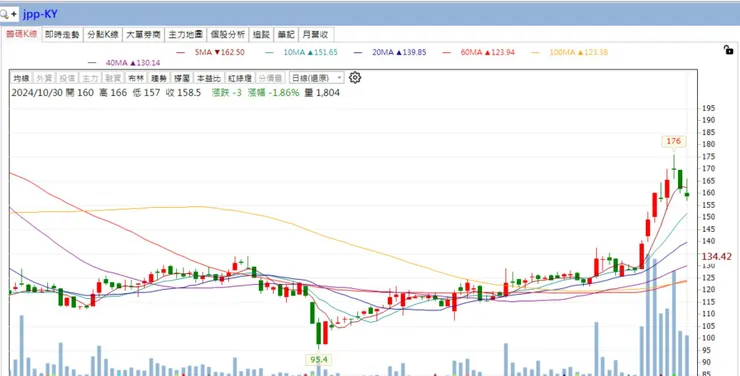Click the 10MA 151.65 legend entry
This screenshot has width=740, height=376.
[302, 52]
